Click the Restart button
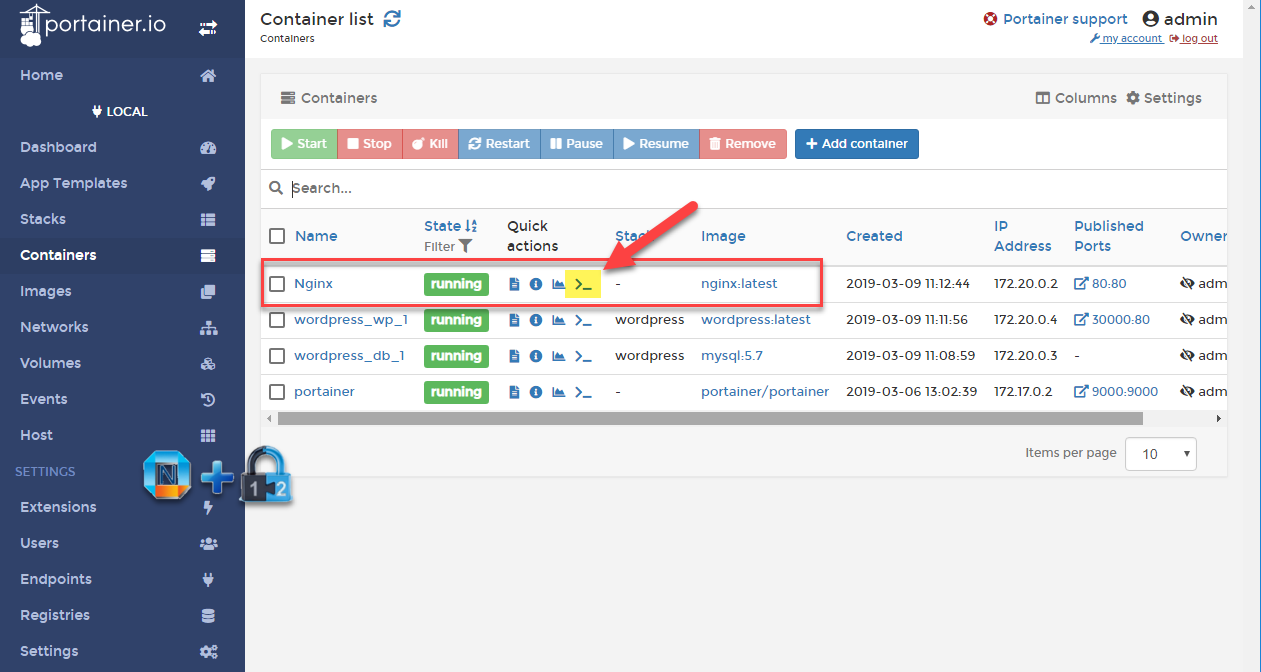This screenshot has width=1261, height=672. (x=499, y=144)
